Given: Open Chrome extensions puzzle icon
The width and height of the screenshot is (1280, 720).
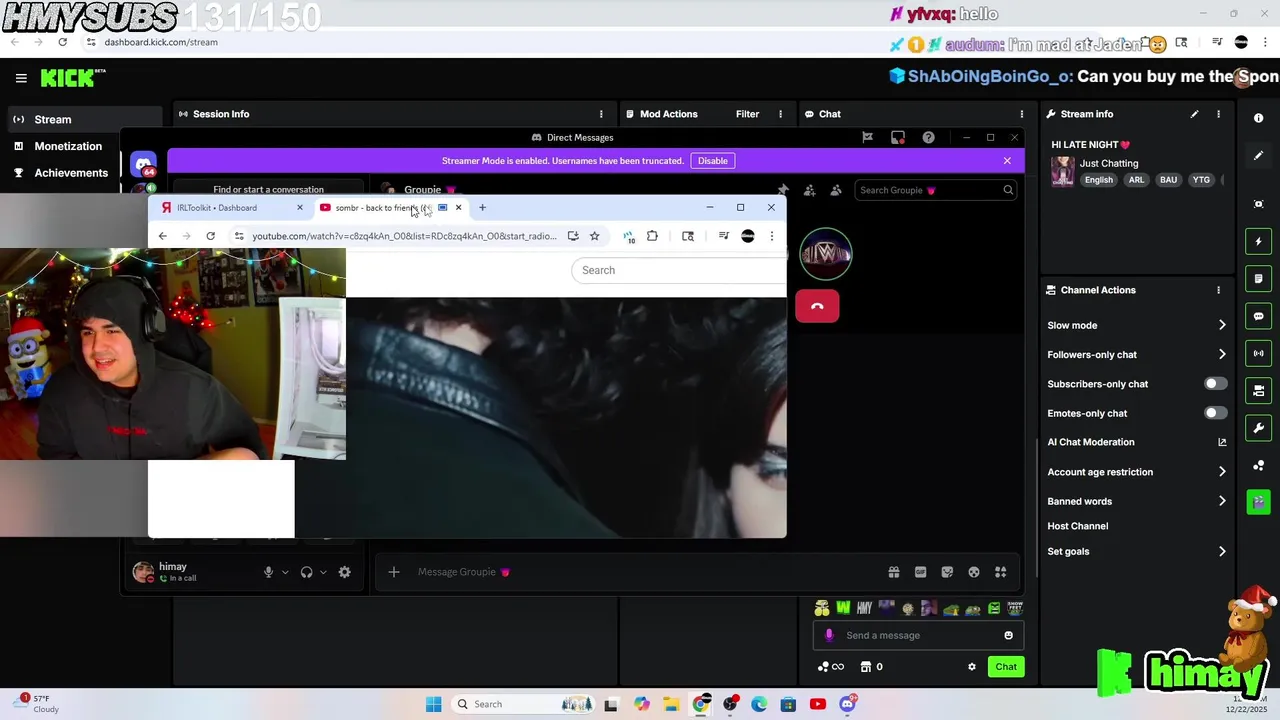Looking at the screenshot, I should pyautogui.click(x=652, y=236).
